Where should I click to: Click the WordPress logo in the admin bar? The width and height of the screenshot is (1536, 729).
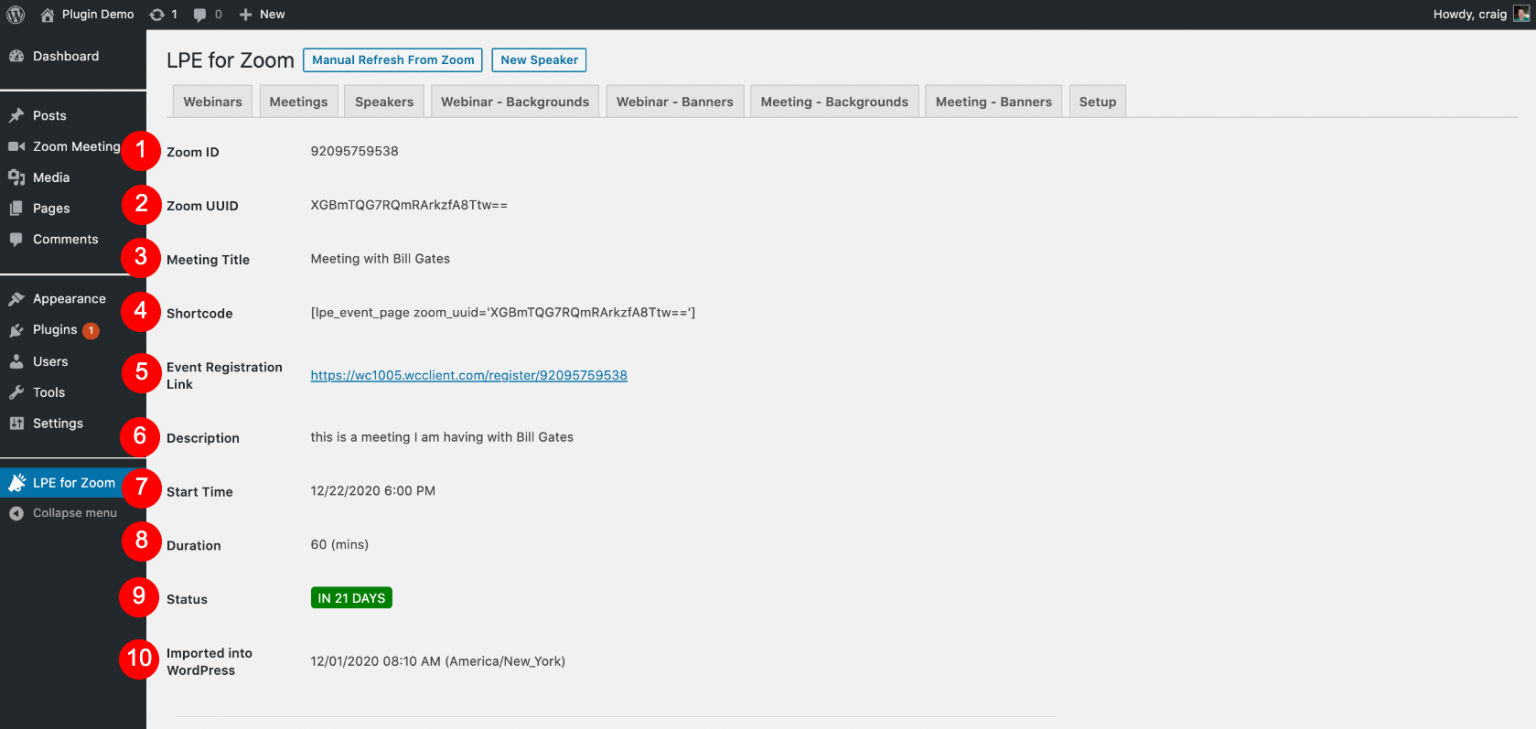pyautogui.click(x=15, y=14)
